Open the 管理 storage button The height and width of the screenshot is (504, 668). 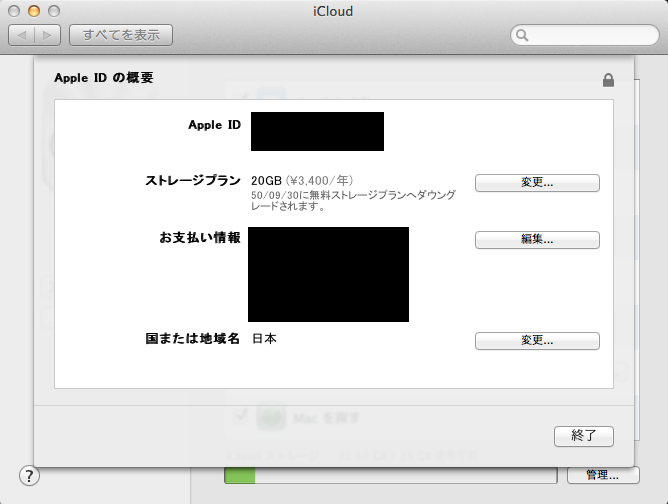pyautogui.click(x=603, y=475)
